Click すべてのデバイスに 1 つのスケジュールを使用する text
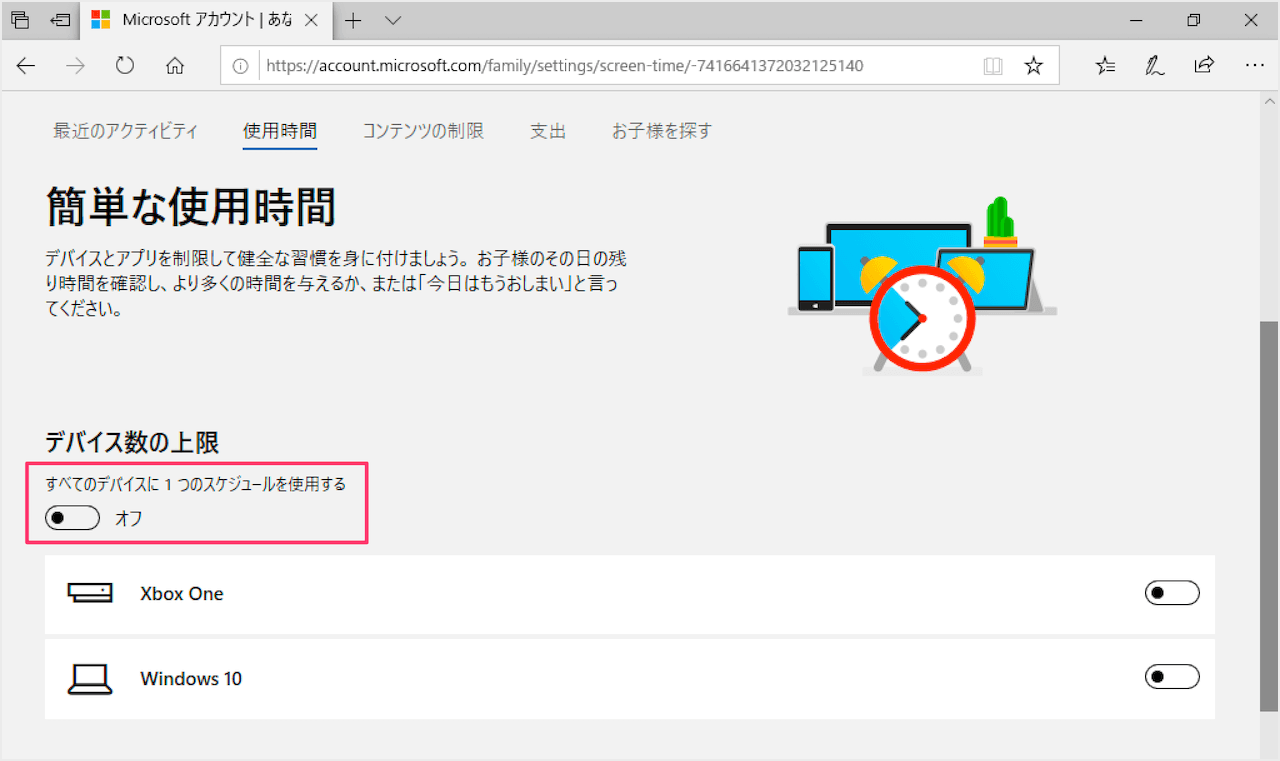Viewport: 1280px width, 761px height. [196, 484]
